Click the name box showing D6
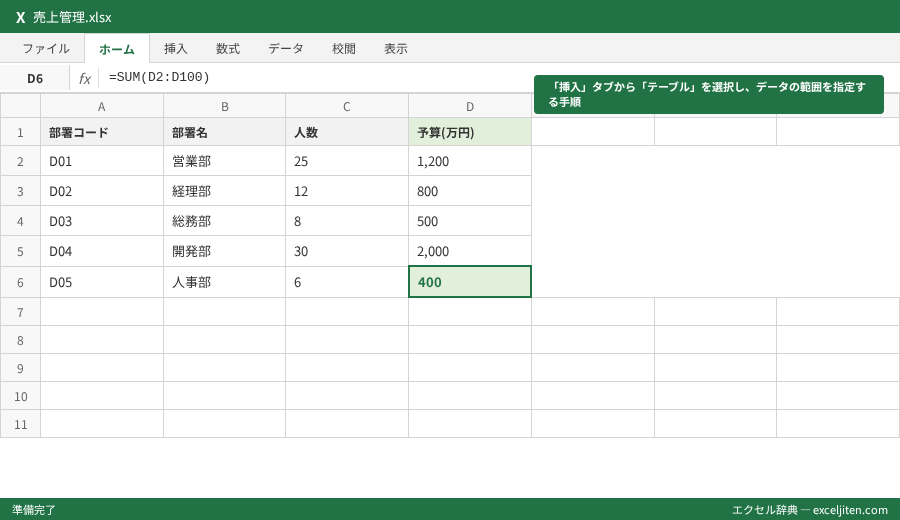900x520 pixels. (x=35, y=79)
